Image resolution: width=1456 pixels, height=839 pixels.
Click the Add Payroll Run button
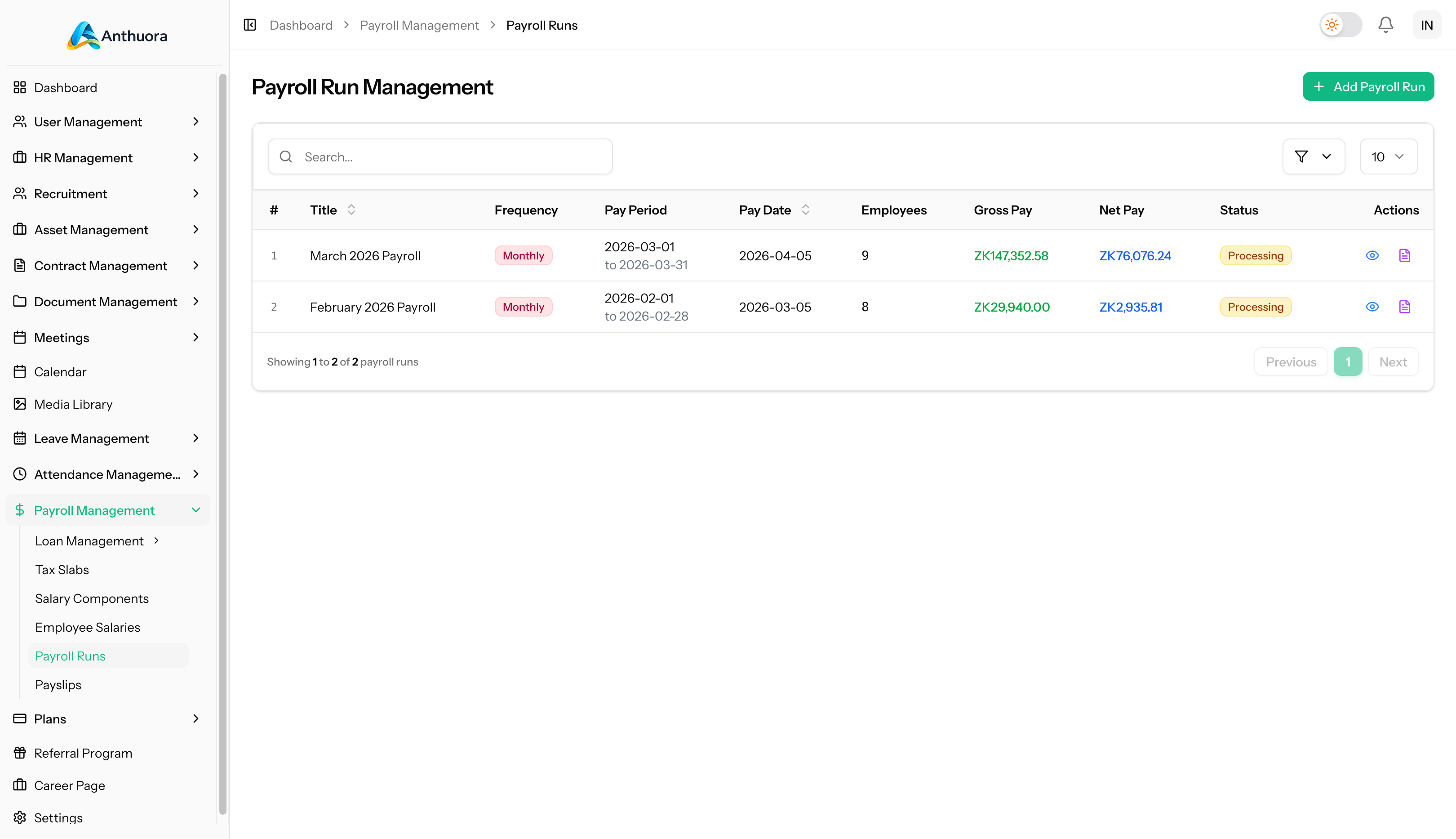point(1368,86)
